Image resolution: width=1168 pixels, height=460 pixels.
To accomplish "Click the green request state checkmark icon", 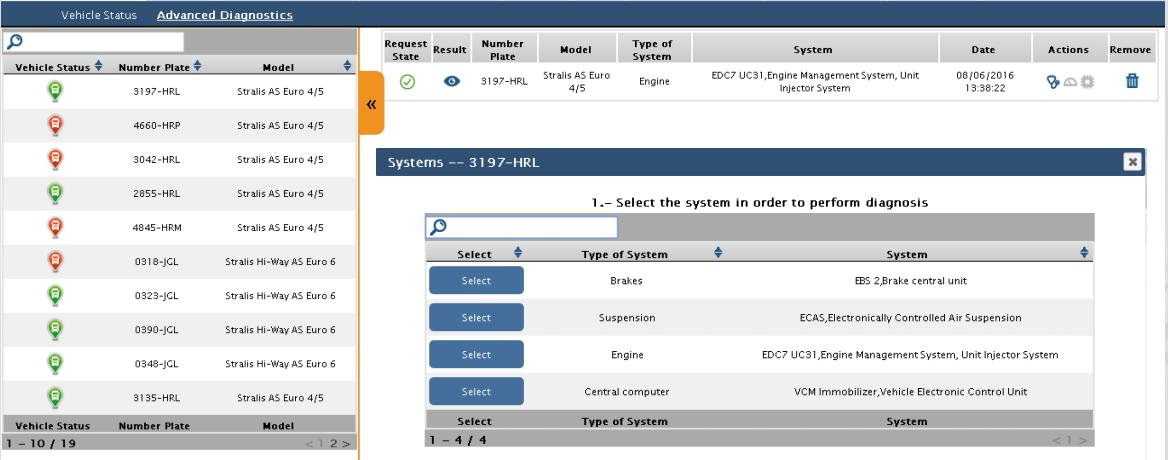I will coord(407,82).
